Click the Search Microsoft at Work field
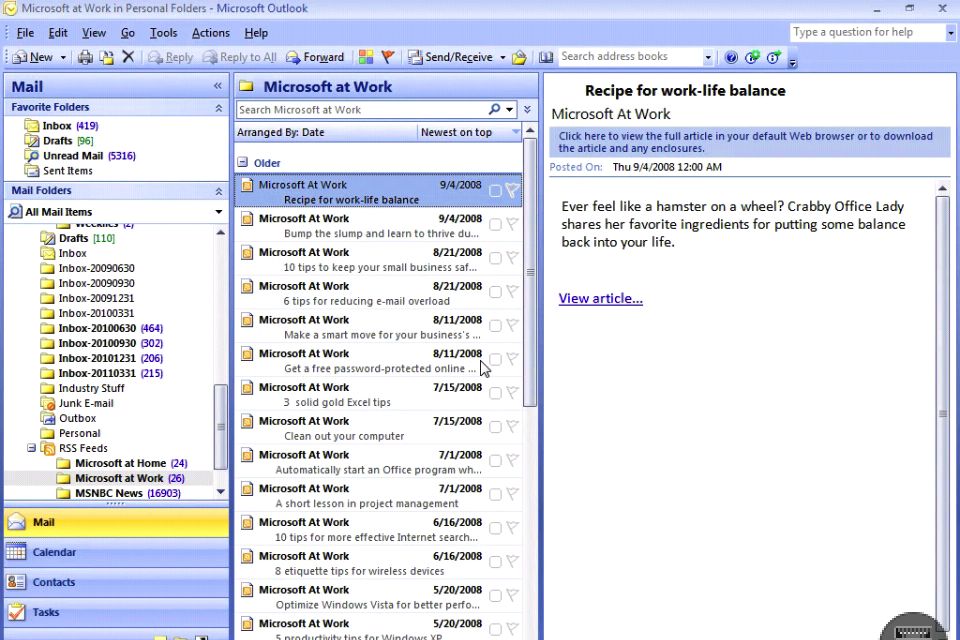Screen dimensions: 960x640 (x=362, y=110)
